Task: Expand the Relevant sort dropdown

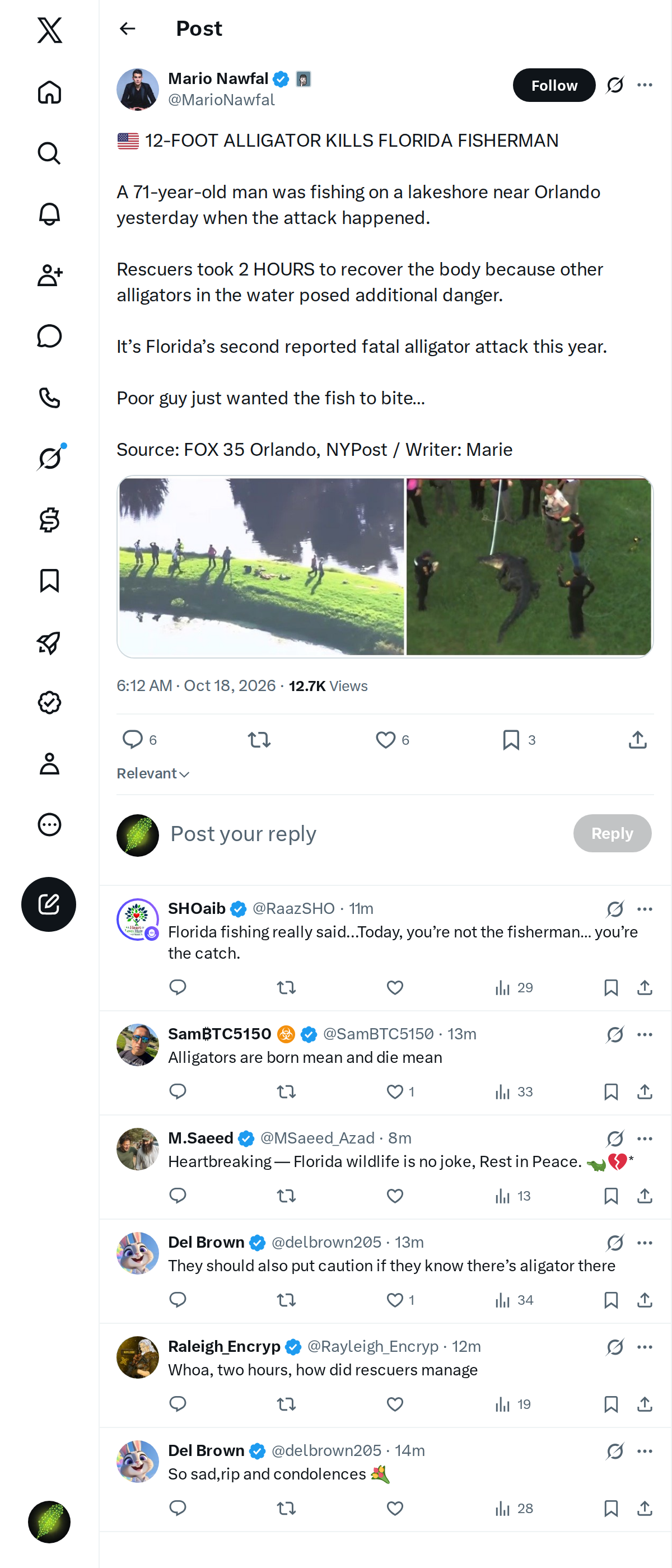Action: (153, 773)
